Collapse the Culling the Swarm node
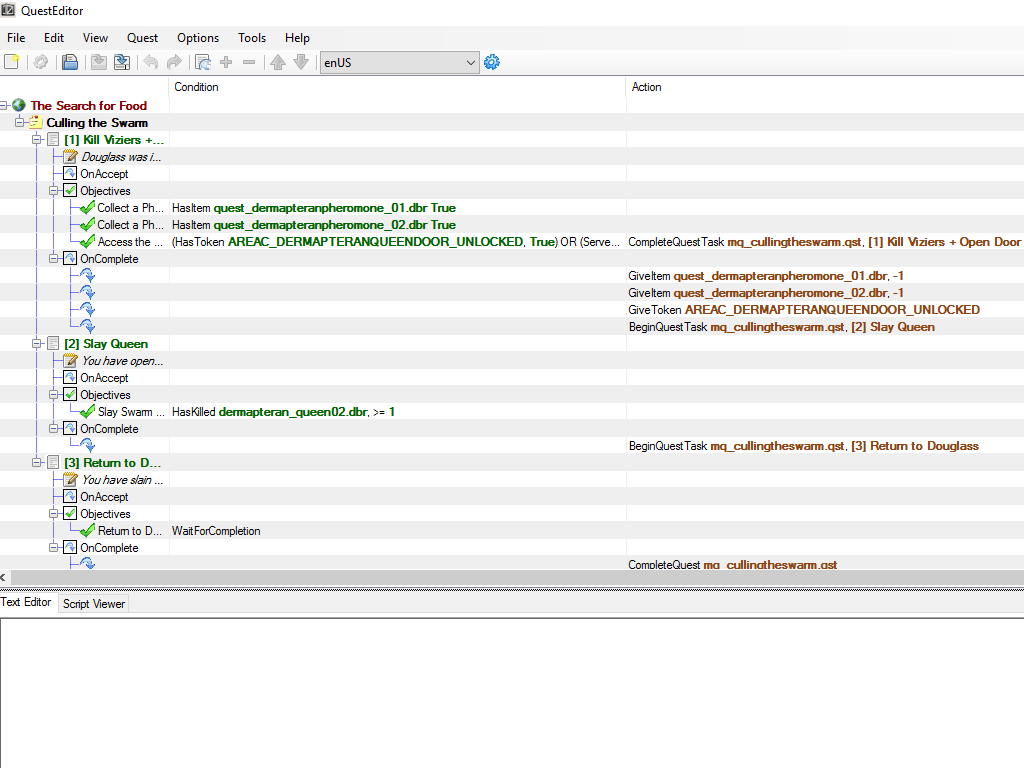The height and width of the screenshot is (768, 1024). point(20,122)
